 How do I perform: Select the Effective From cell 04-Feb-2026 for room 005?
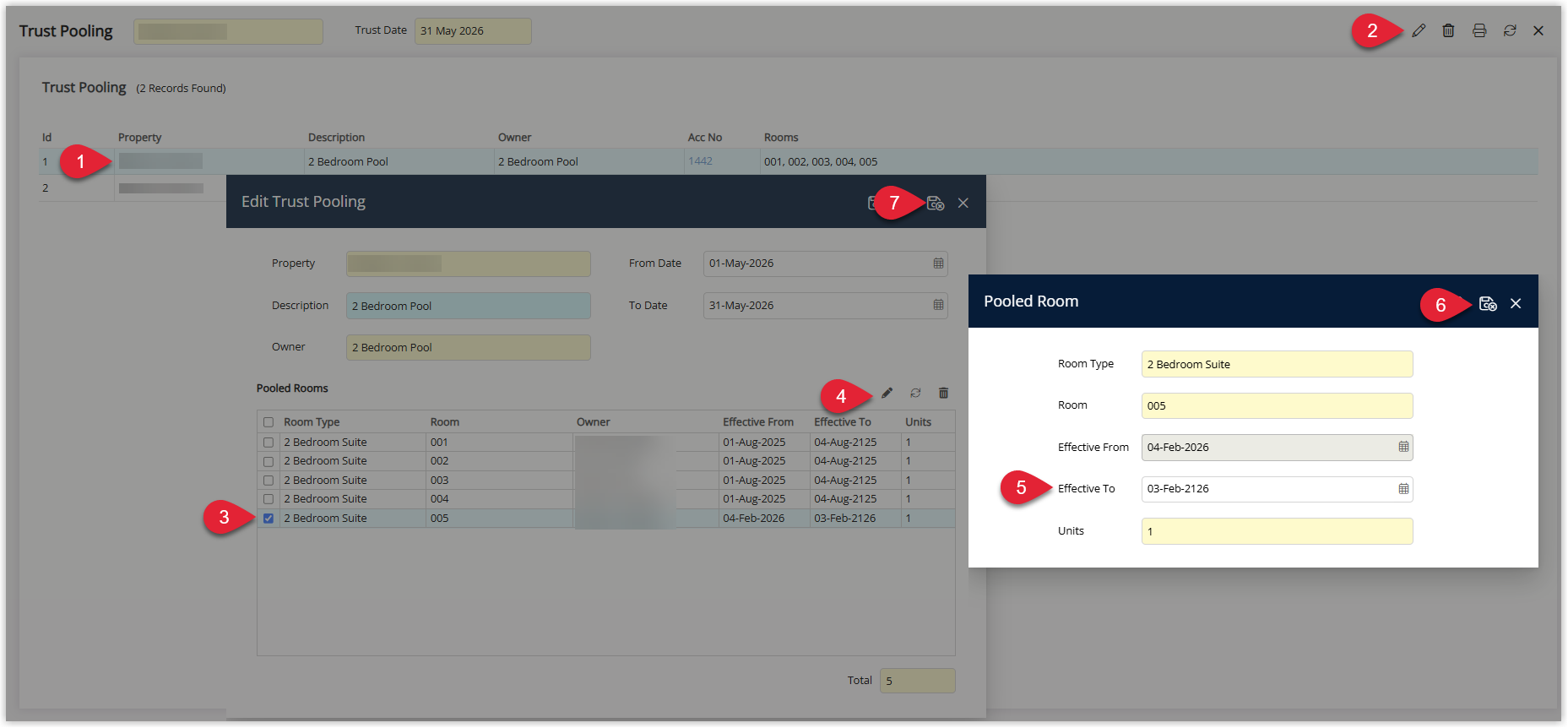764,519
